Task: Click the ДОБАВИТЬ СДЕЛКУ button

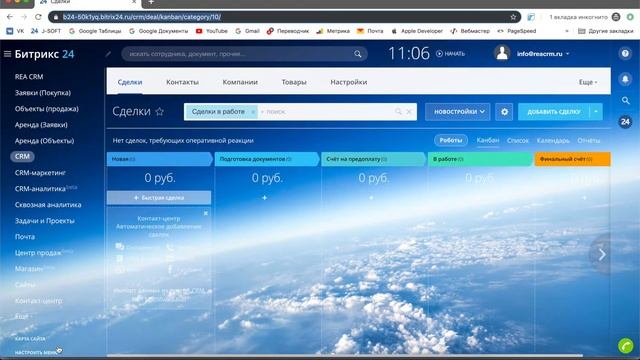Action: (553, 111)
